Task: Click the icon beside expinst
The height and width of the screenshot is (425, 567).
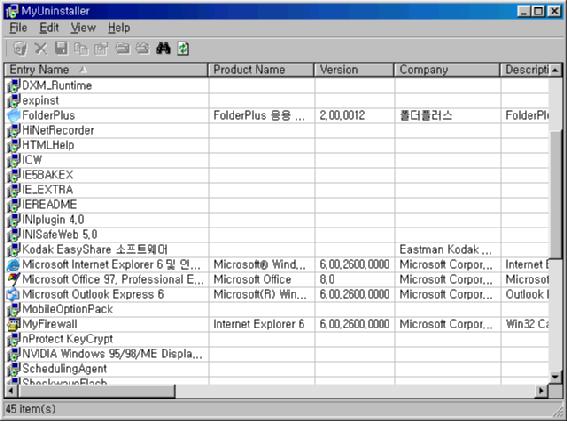Action: pos(14,101)
